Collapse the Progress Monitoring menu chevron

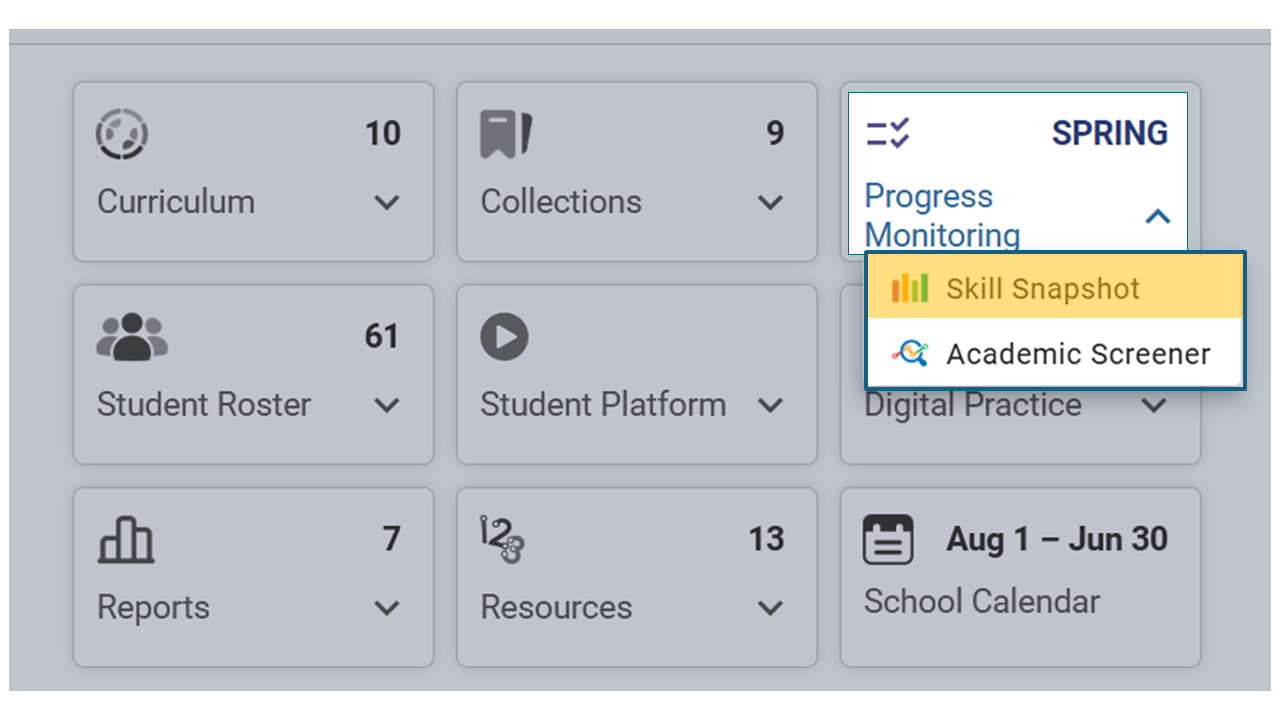click(1157, 216)
